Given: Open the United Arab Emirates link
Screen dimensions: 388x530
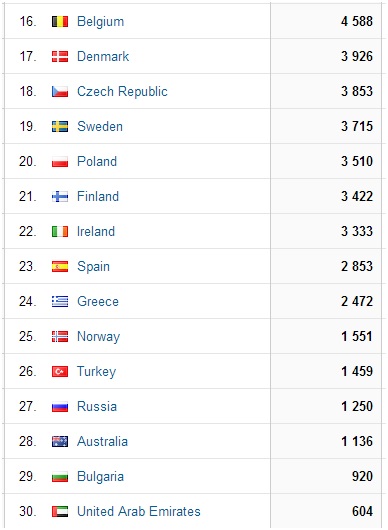Looking at the screenshot, I should click(139, 511).
